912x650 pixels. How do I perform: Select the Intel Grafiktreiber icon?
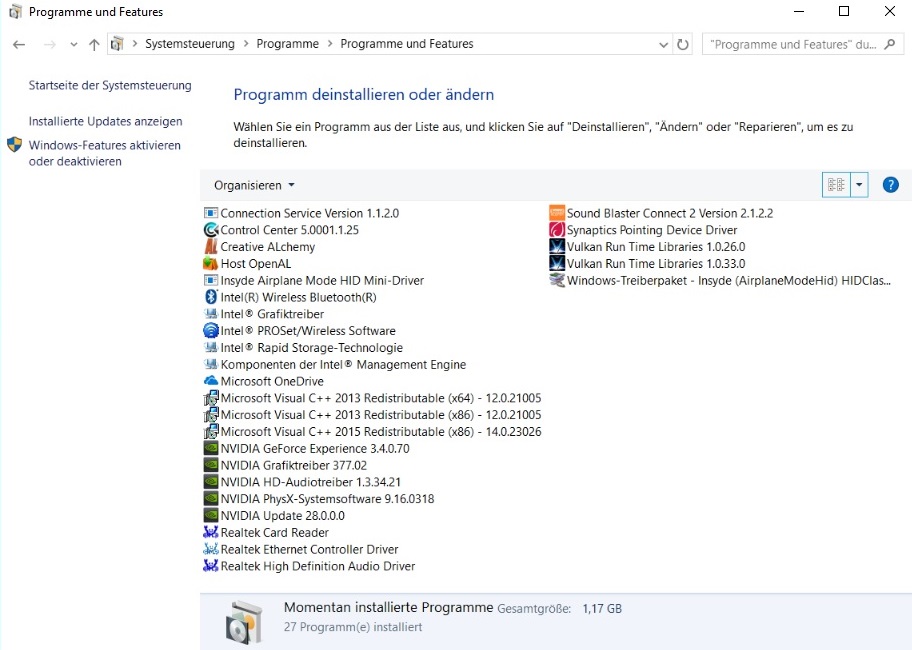[x=211, y=314]
